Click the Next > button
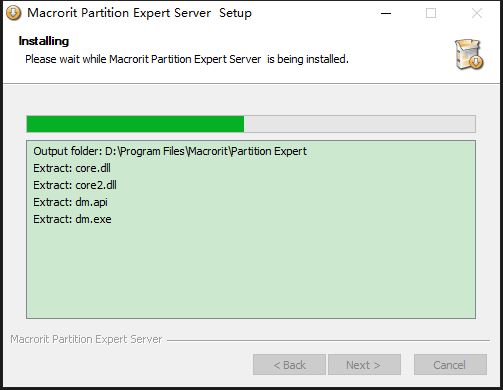 (364, 365)
